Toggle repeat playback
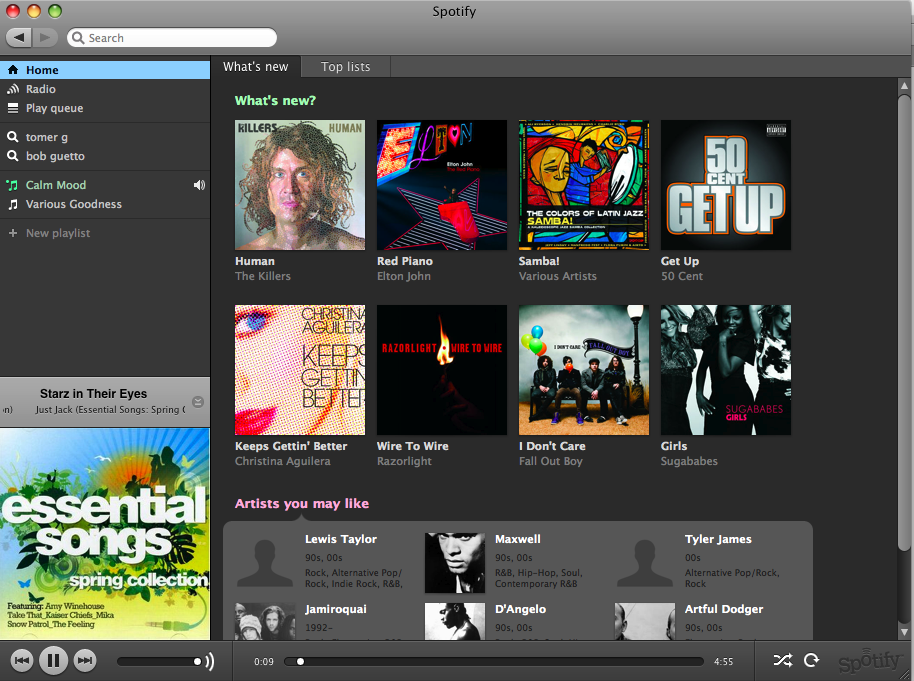 click(x=811, y=660)
